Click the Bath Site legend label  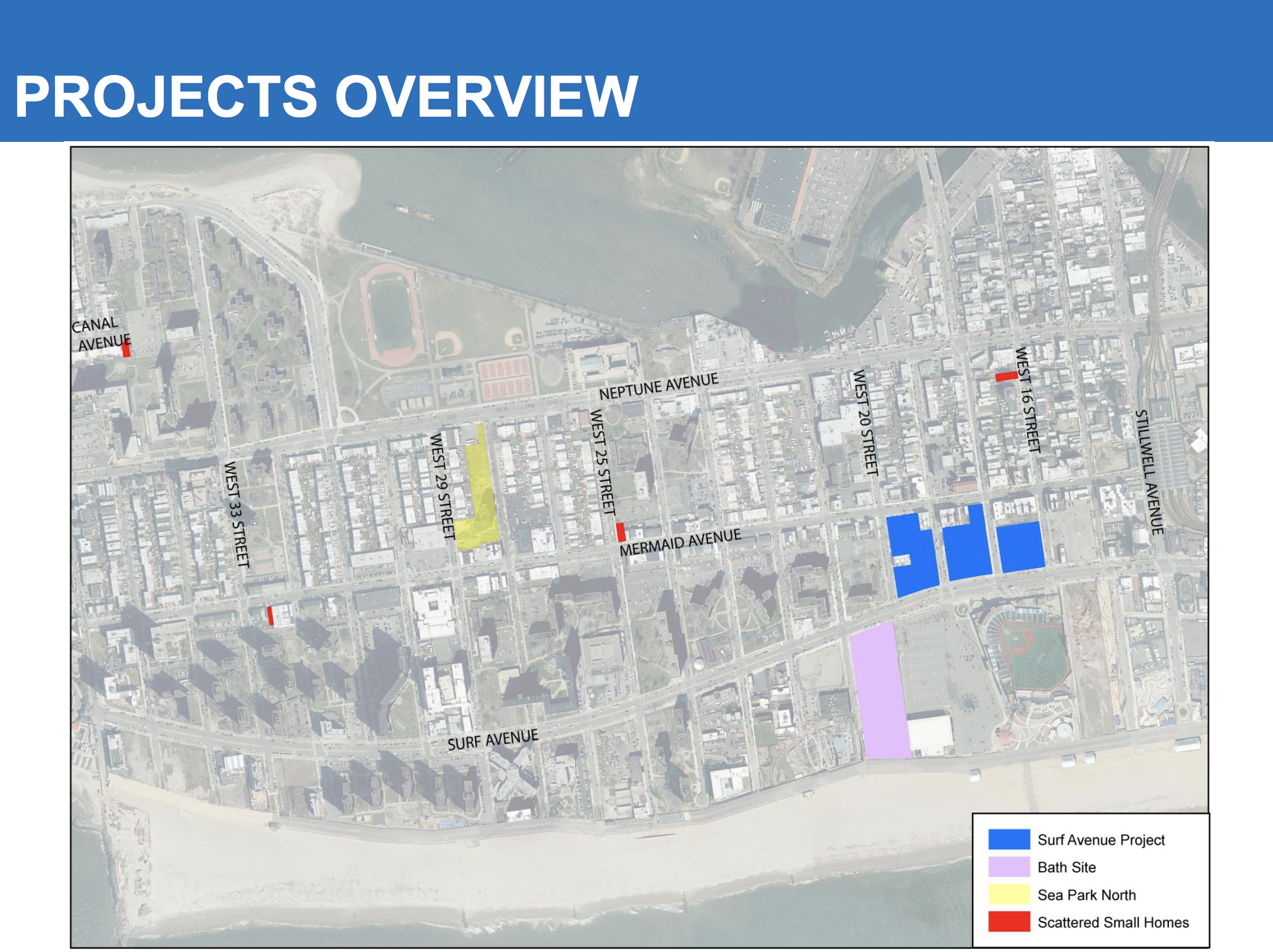pyautogui.click(x=1066, y=867)
